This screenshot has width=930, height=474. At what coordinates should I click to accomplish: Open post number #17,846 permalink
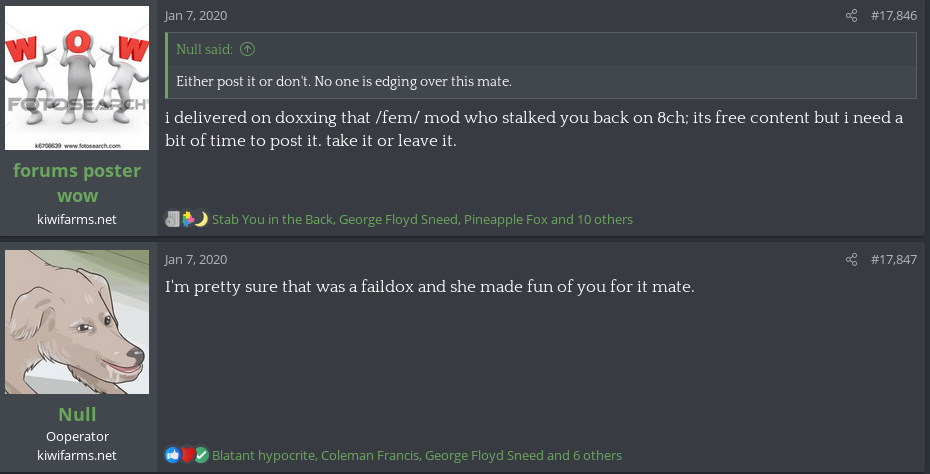coord(893,15)
